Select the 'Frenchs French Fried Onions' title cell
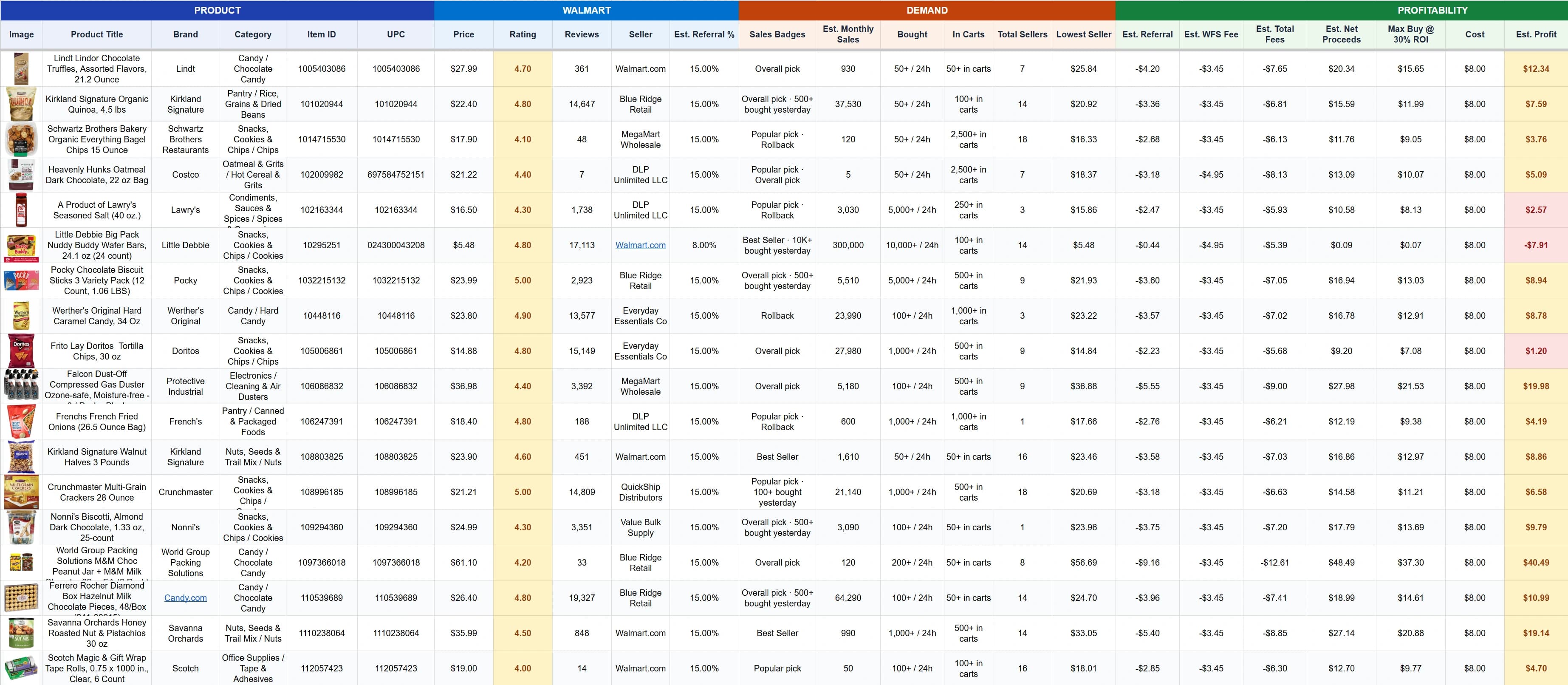Viewport: 1568px width, 685px height. (x=97, y=422)
